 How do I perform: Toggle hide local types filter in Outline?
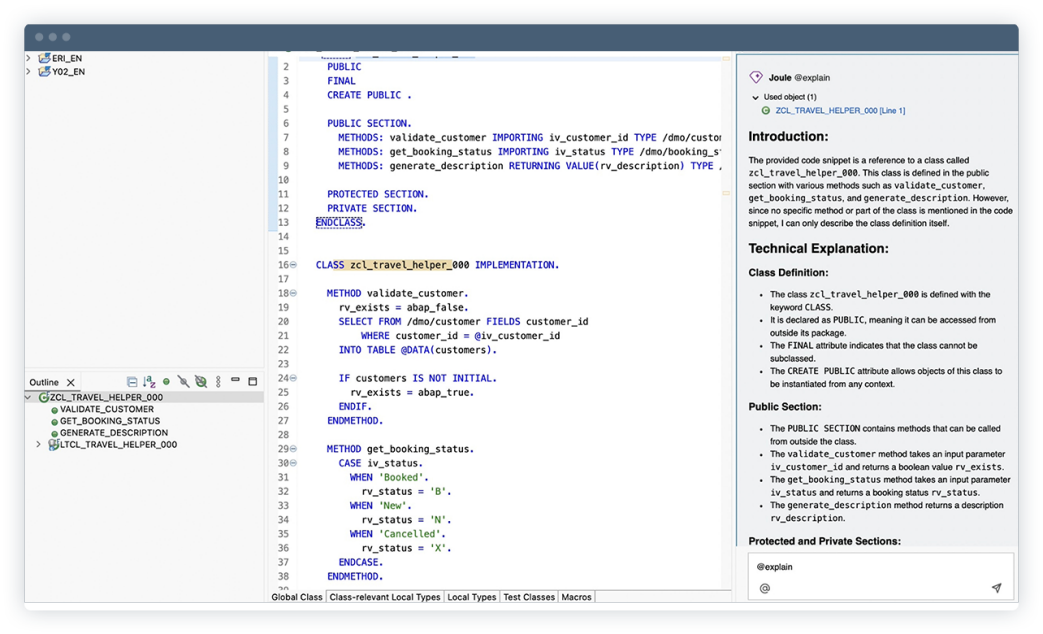pyautogui.click(x=200, y=381)
